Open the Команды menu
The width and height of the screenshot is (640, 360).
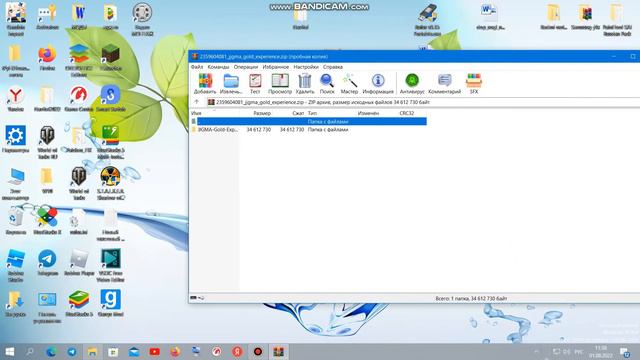[218, 67]
